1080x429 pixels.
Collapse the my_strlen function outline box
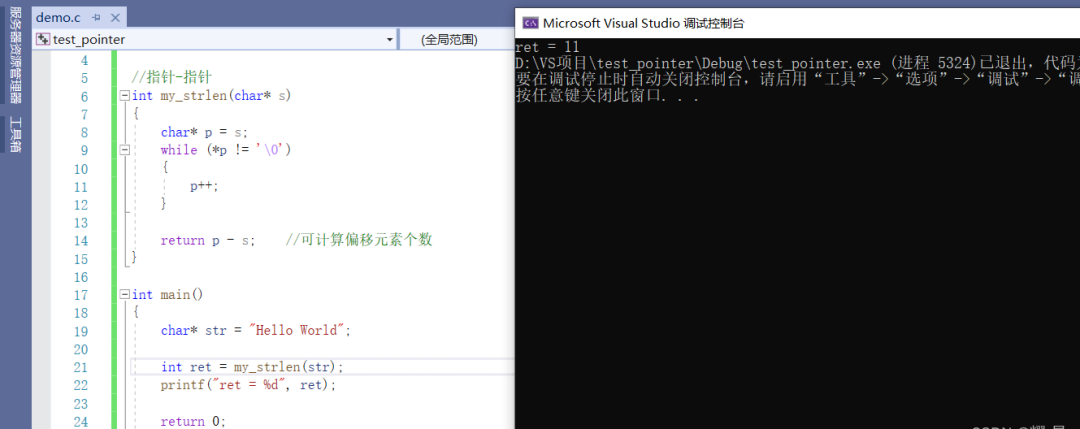coord(125,96)
